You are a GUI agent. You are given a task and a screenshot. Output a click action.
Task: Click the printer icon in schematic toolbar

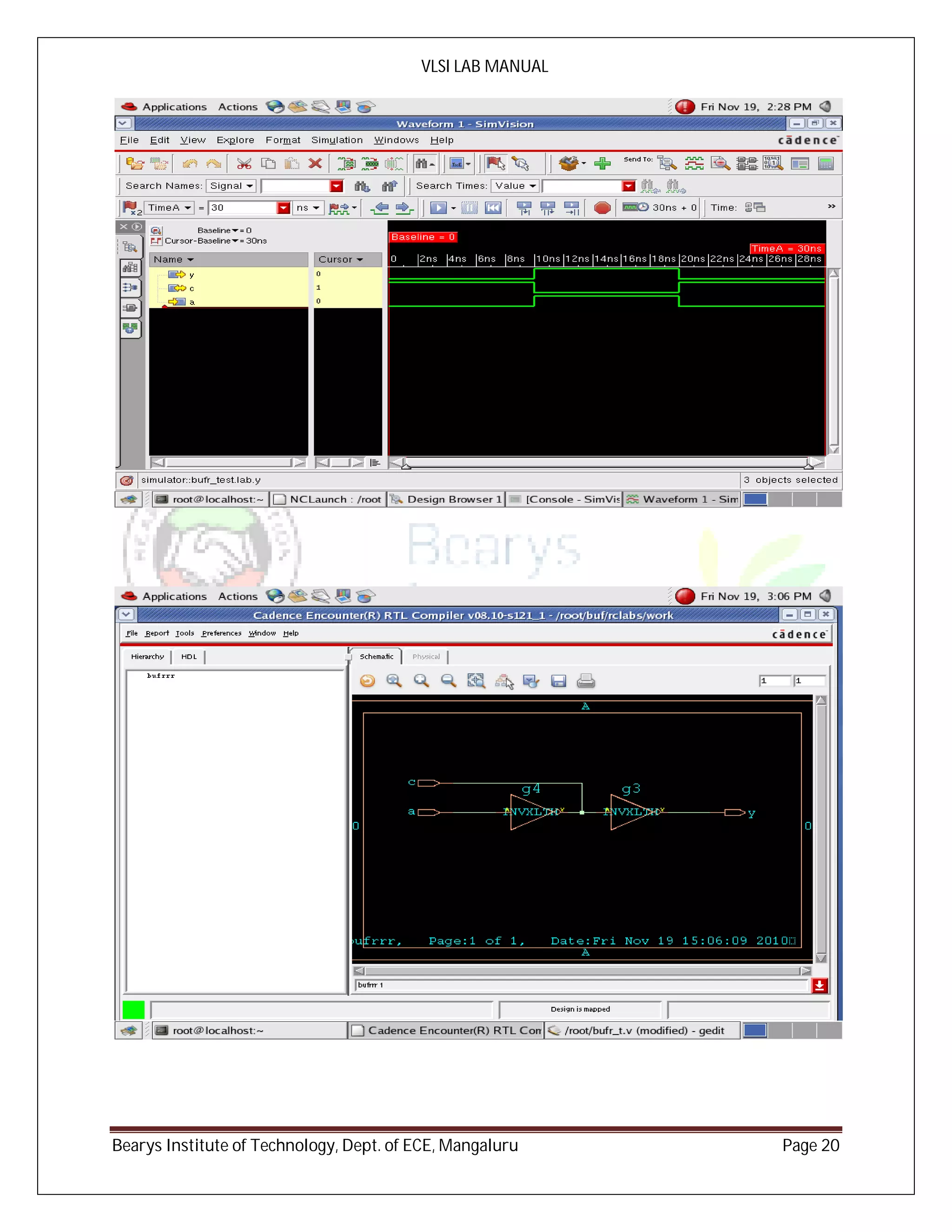coord(586,681)
